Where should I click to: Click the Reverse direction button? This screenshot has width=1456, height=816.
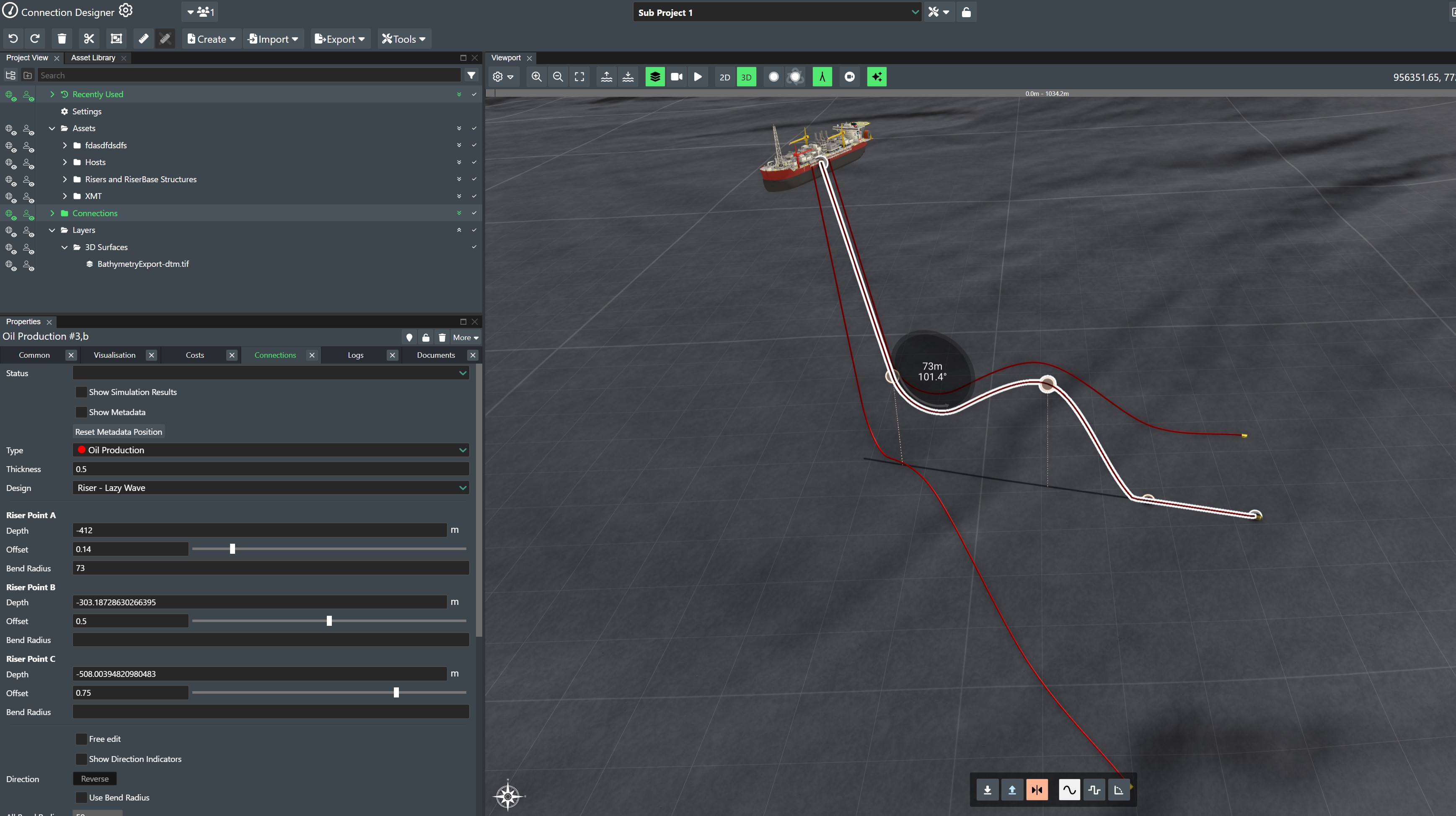tap(95, 779)
